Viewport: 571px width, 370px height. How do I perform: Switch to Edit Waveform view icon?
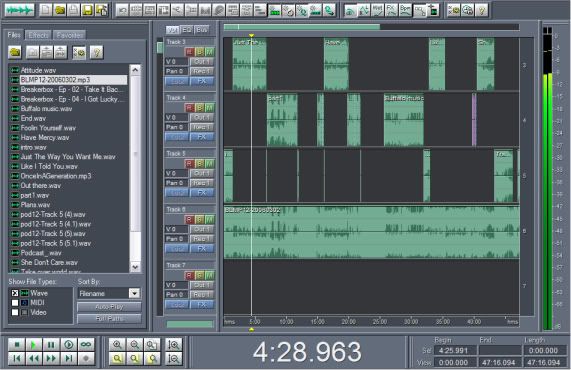coord(19,10)
